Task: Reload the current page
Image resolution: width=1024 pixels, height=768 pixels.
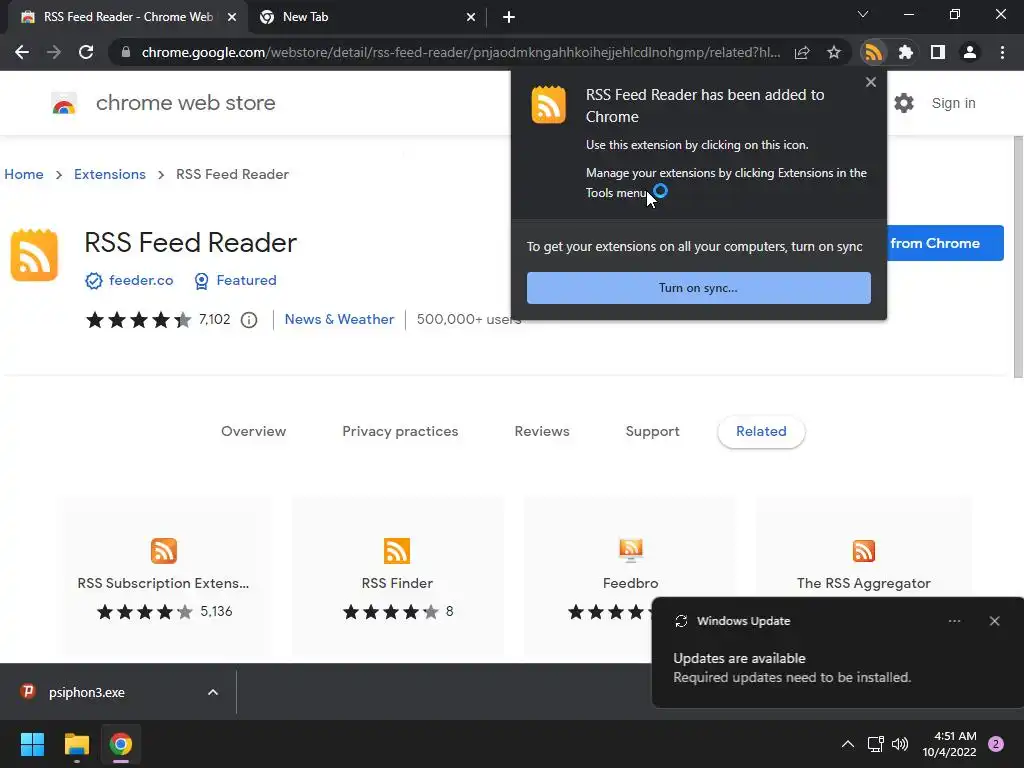Action: pos(86,52)
